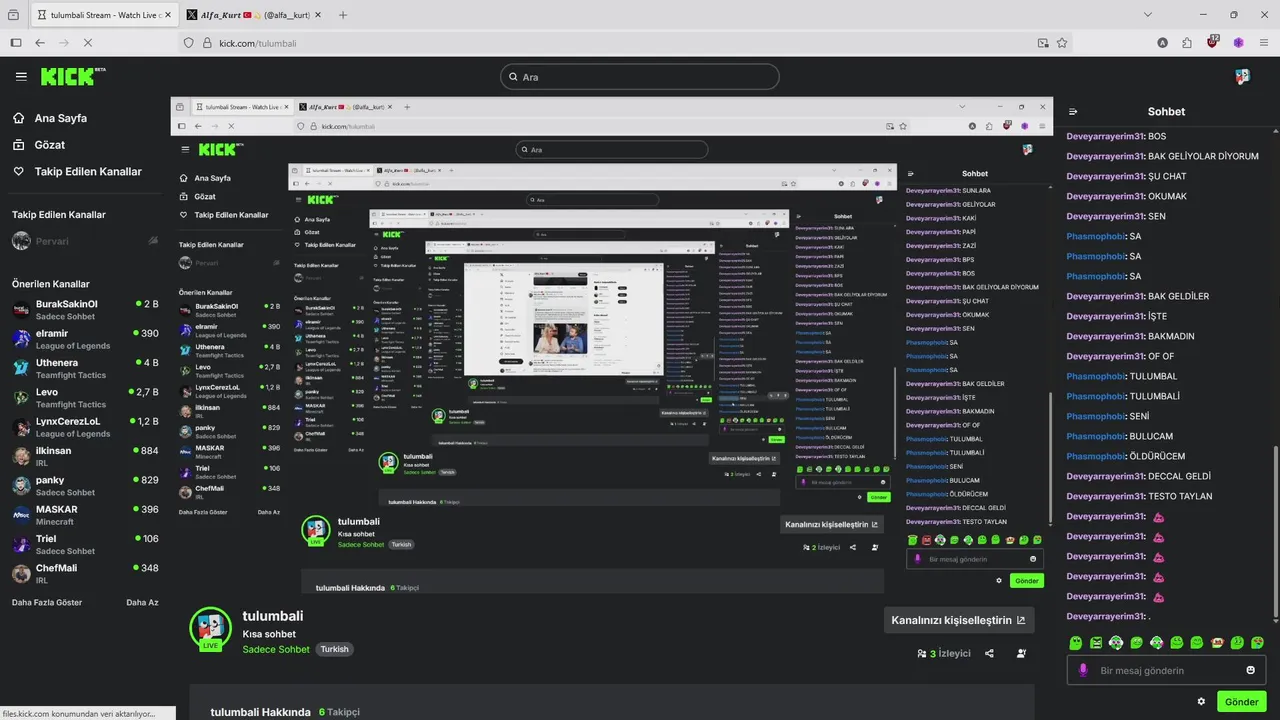Click the browser stop loading X button
This screenshot has height=720, width=1280.
(x=88, y=43)
